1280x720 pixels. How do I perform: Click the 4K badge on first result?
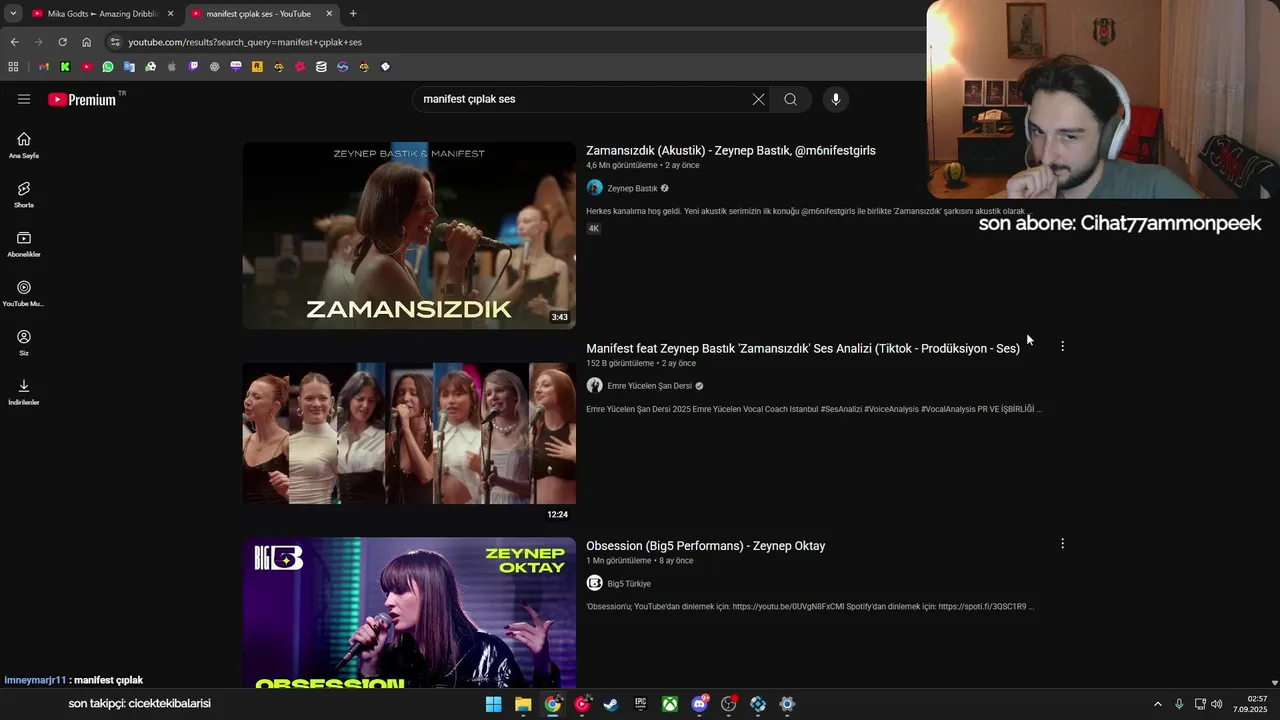point(593,228)
